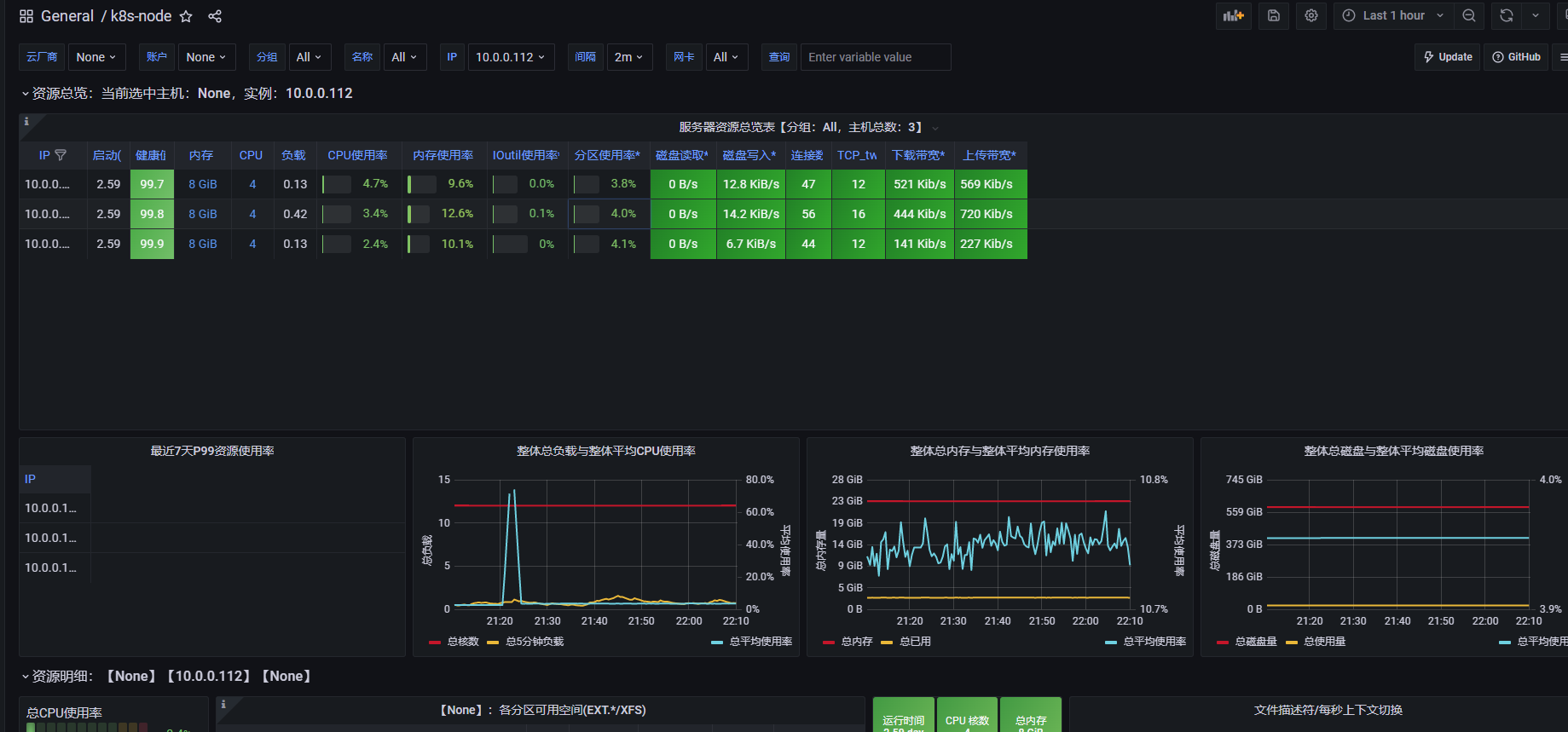The width and height of the screenshot is (1568, 732).
Task: Sort by 内存 column header
Action: click(x=201, y=155)
